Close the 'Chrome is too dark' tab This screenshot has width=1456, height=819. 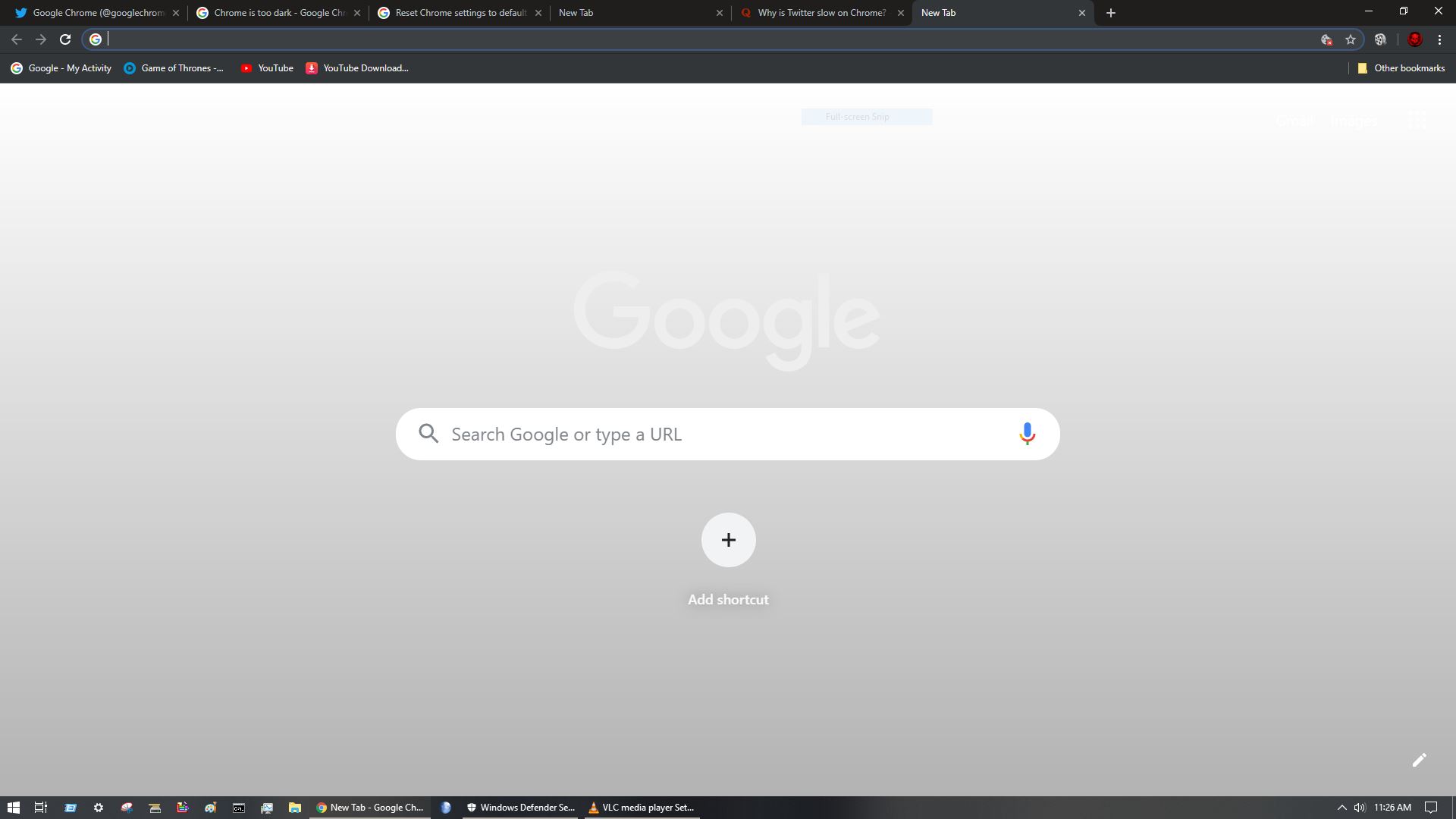point(357,13)
